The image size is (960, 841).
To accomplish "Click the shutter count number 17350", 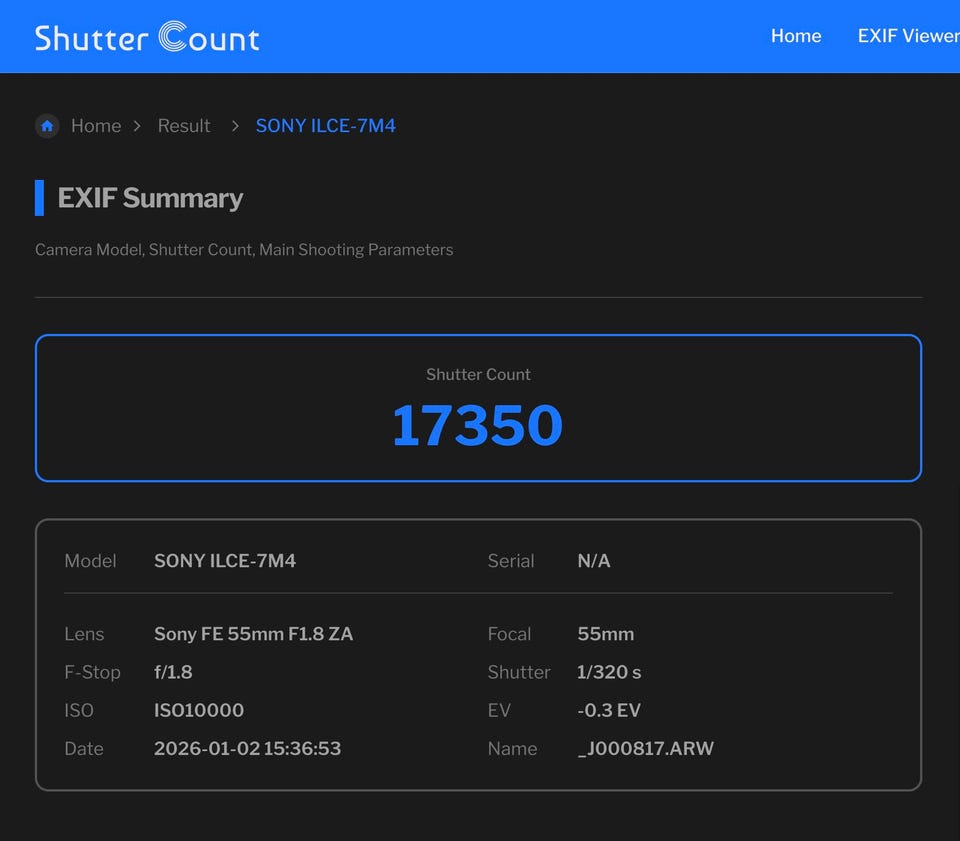I will coord(477,425).
